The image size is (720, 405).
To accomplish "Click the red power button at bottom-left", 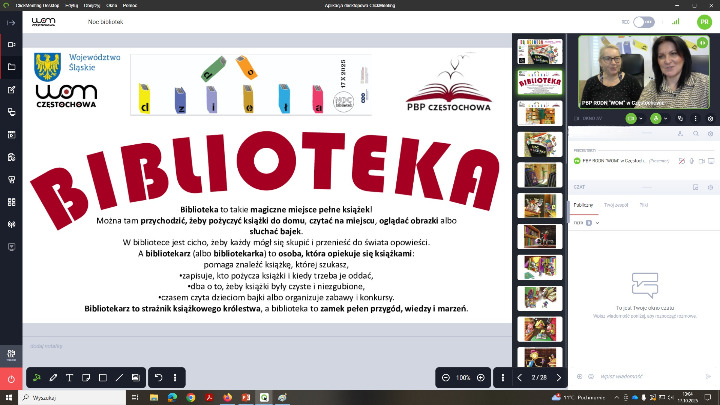I will tap(11, 379).
